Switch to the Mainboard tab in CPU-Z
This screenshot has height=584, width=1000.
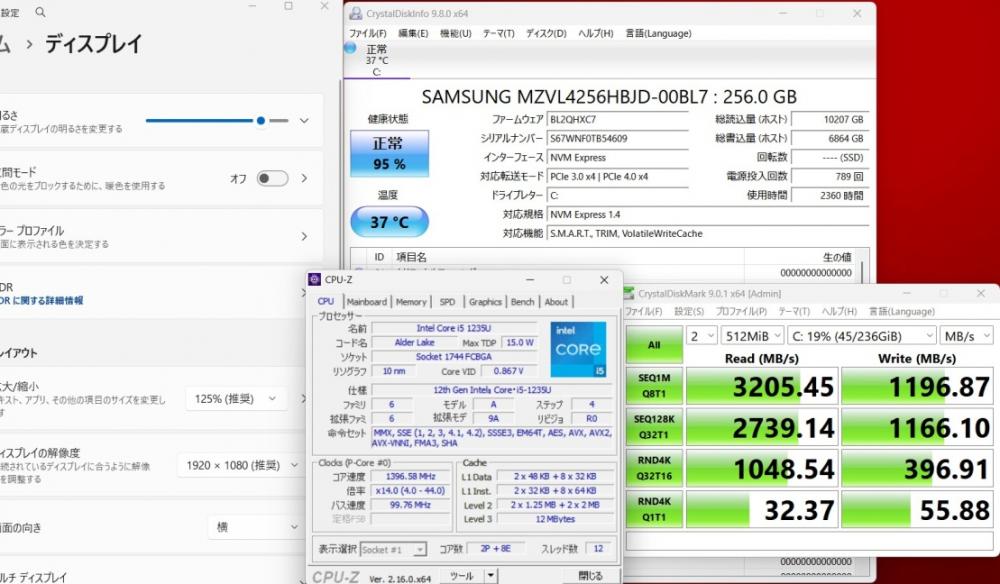(367, 302)
